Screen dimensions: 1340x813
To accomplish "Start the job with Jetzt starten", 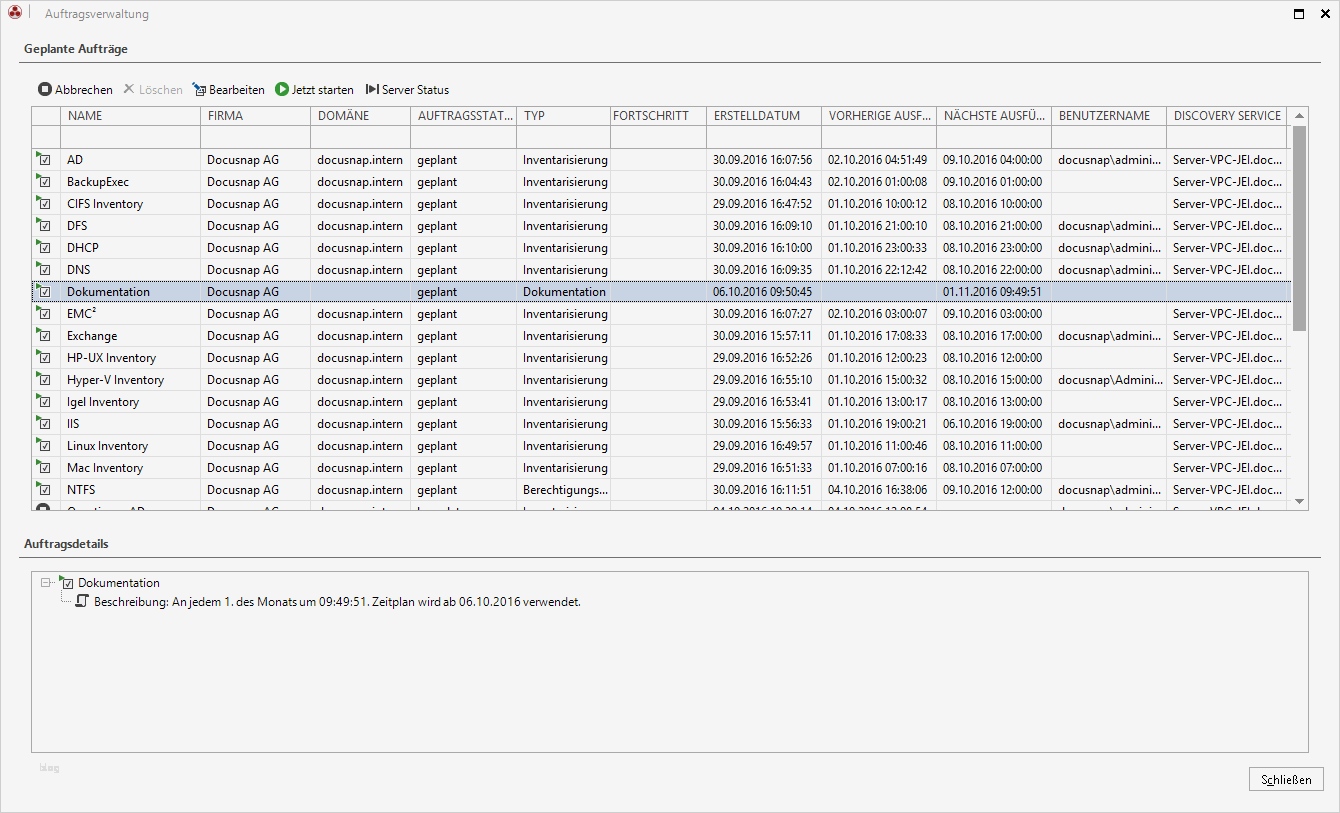I will click(314, 90).
